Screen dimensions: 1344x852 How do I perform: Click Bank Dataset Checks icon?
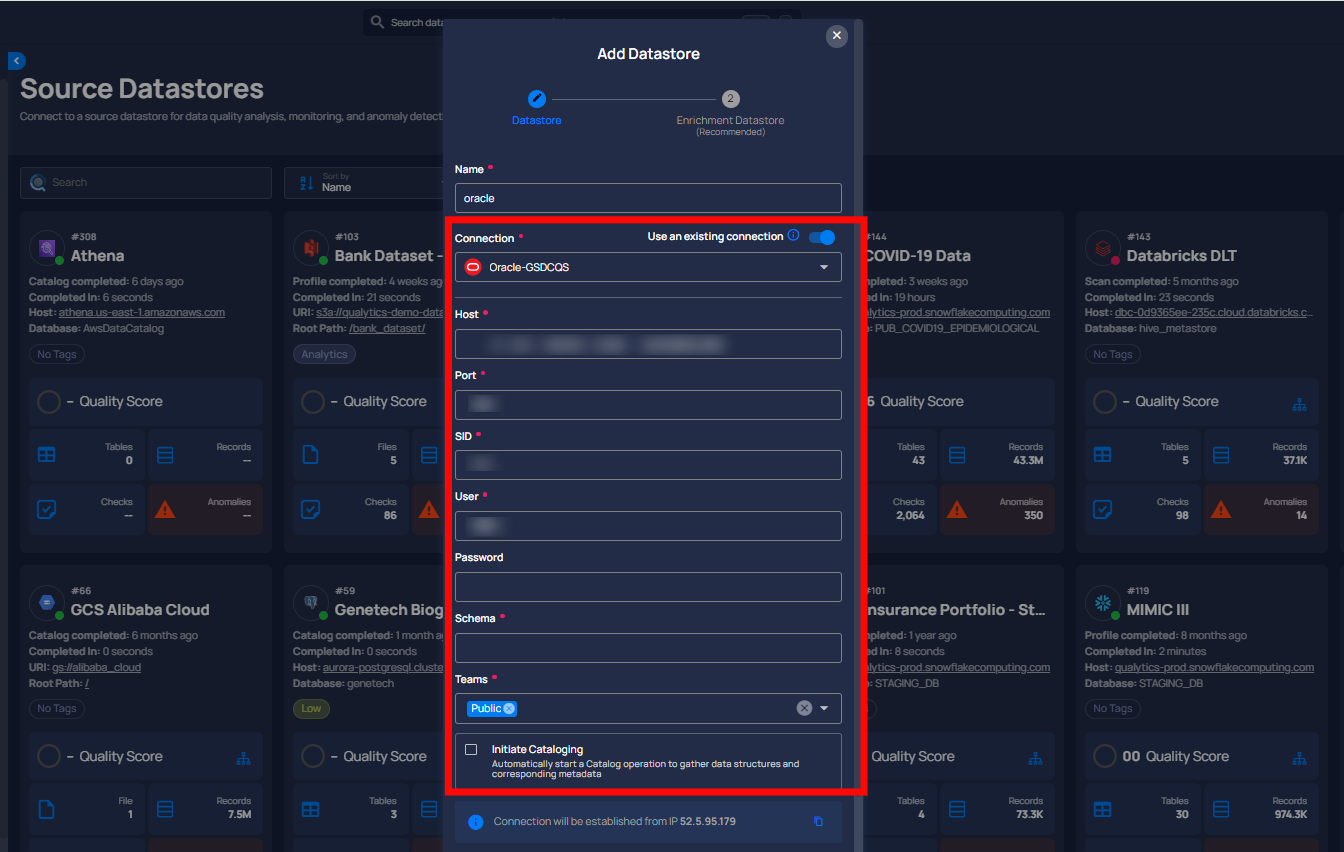pyautogui.click(x=310, y=509)
